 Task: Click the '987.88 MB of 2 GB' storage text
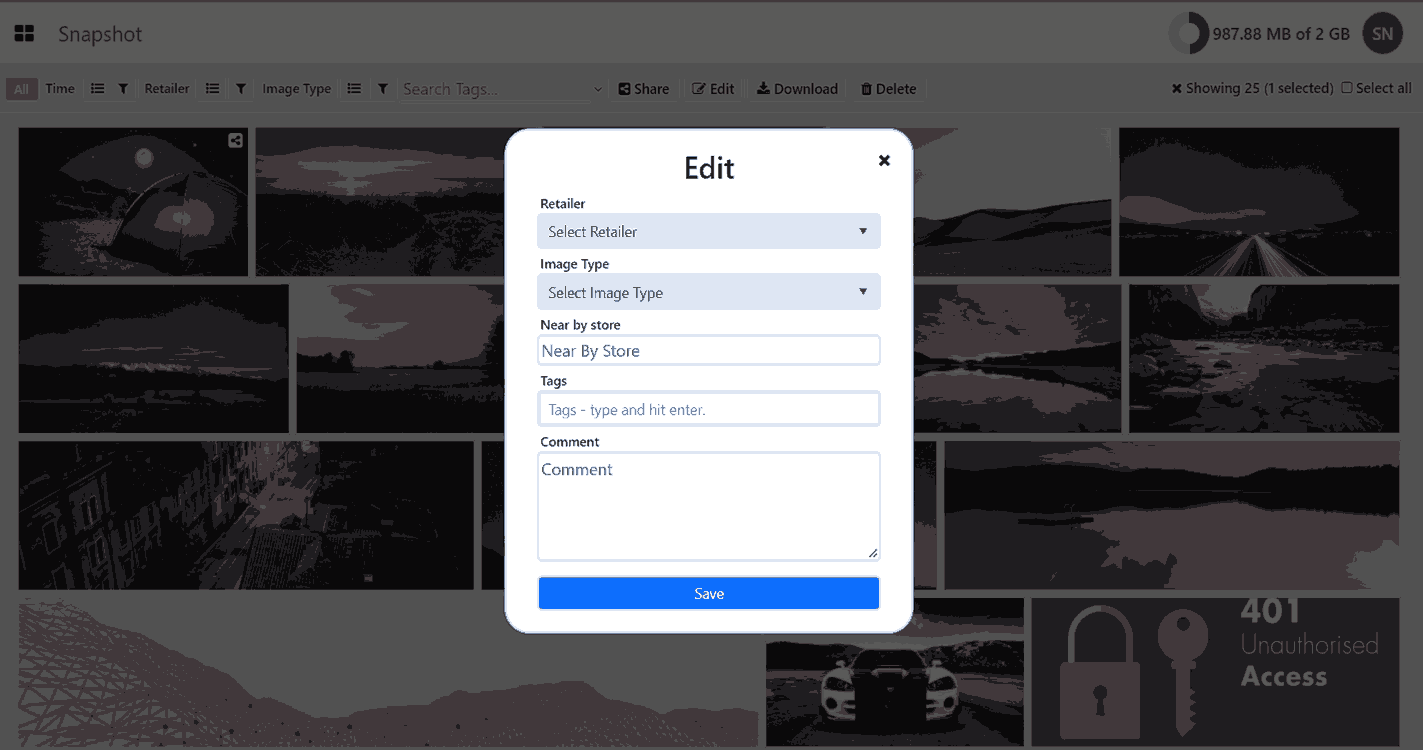point(1281,34)
